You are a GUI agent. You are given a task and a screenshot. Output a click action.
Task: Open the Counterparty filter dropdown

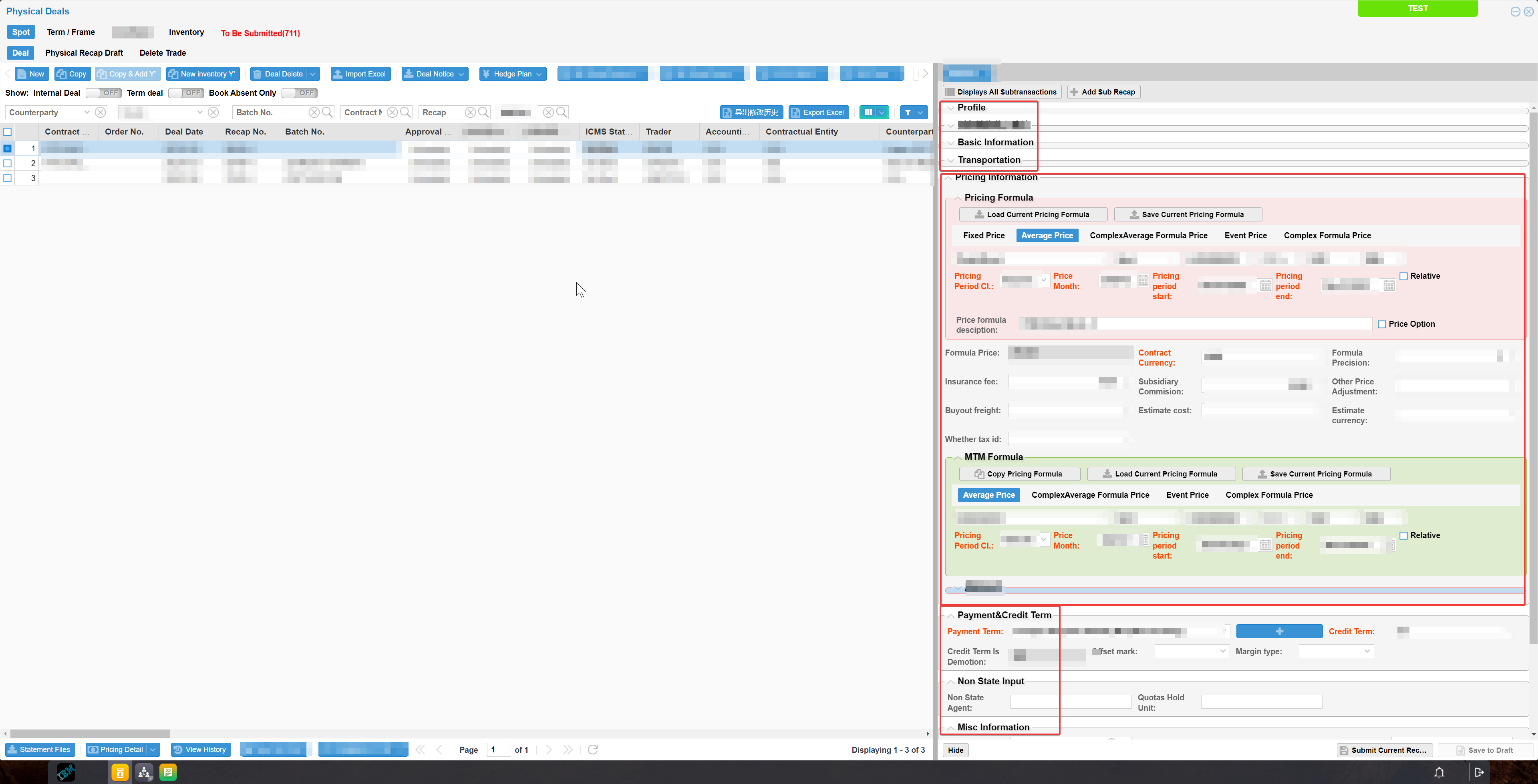pos(87,112)
